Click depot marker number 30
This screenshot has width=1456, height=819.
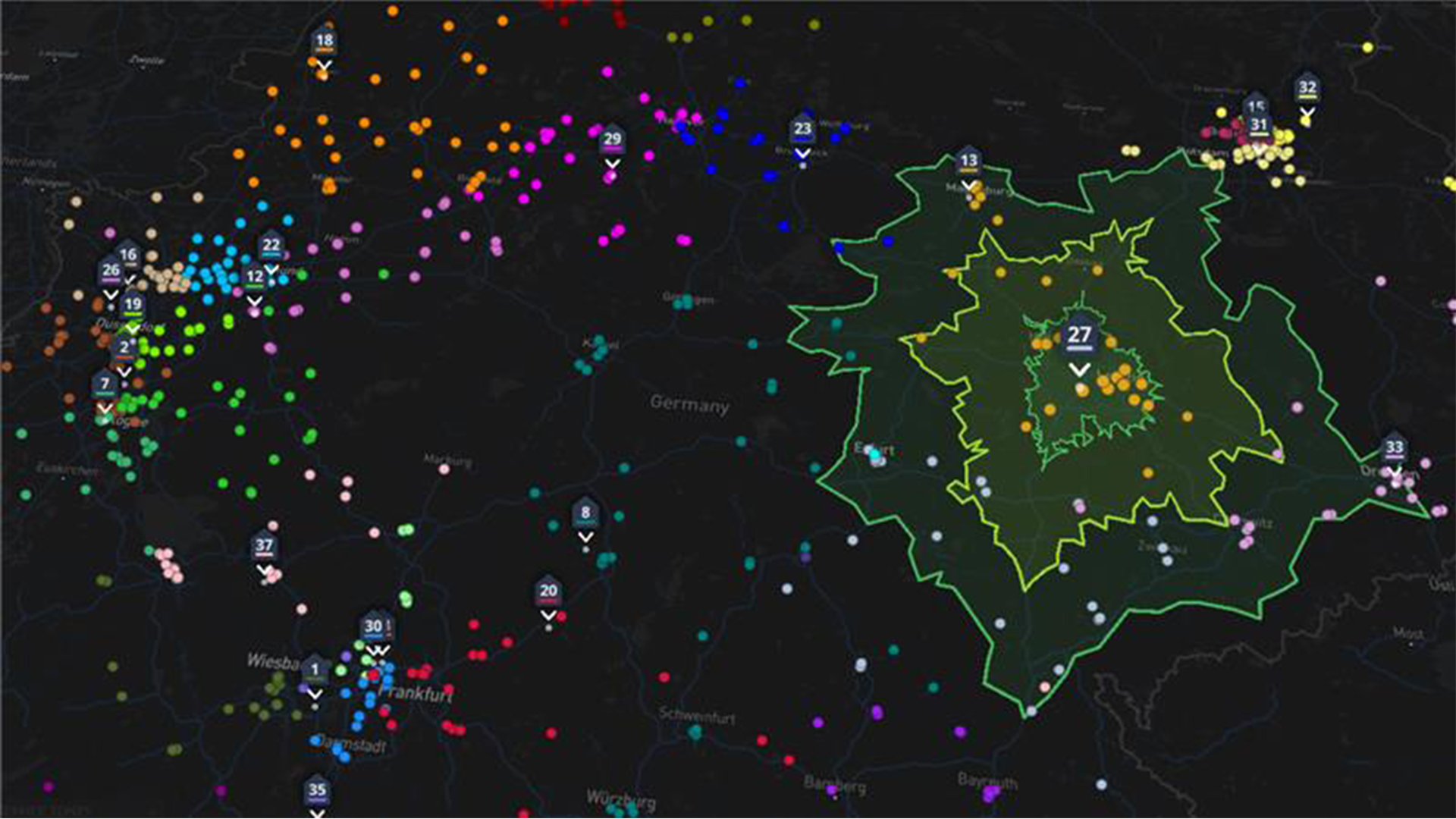click(372, 626)
